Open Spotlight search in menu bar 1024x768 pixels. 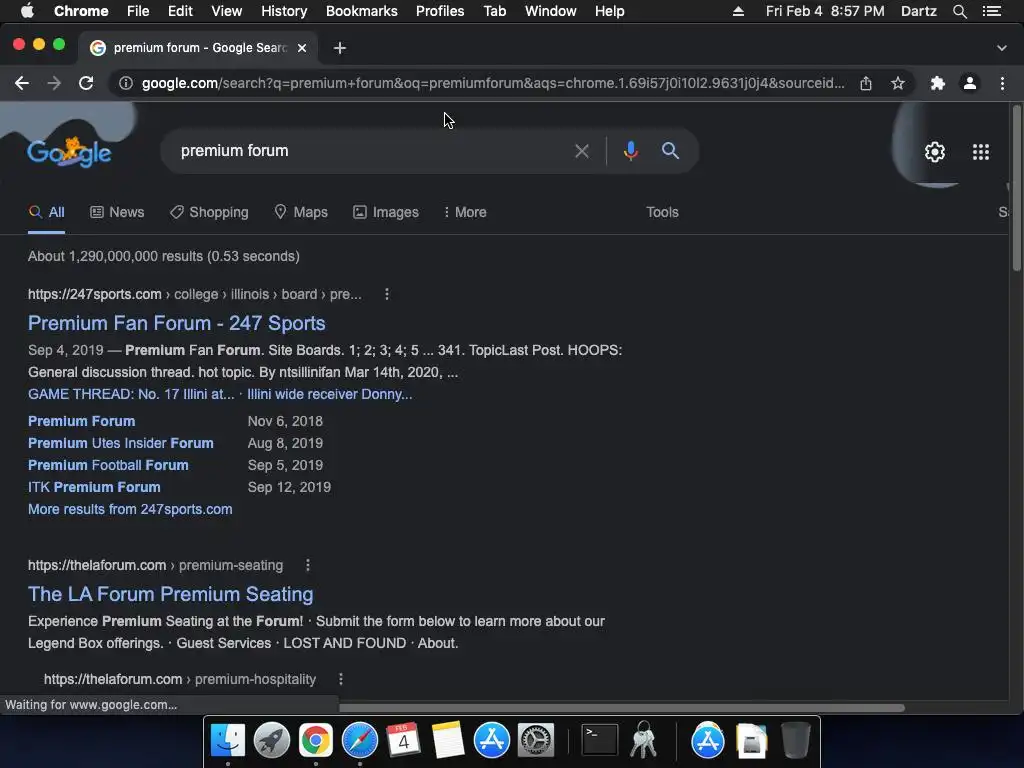(959, 11)
